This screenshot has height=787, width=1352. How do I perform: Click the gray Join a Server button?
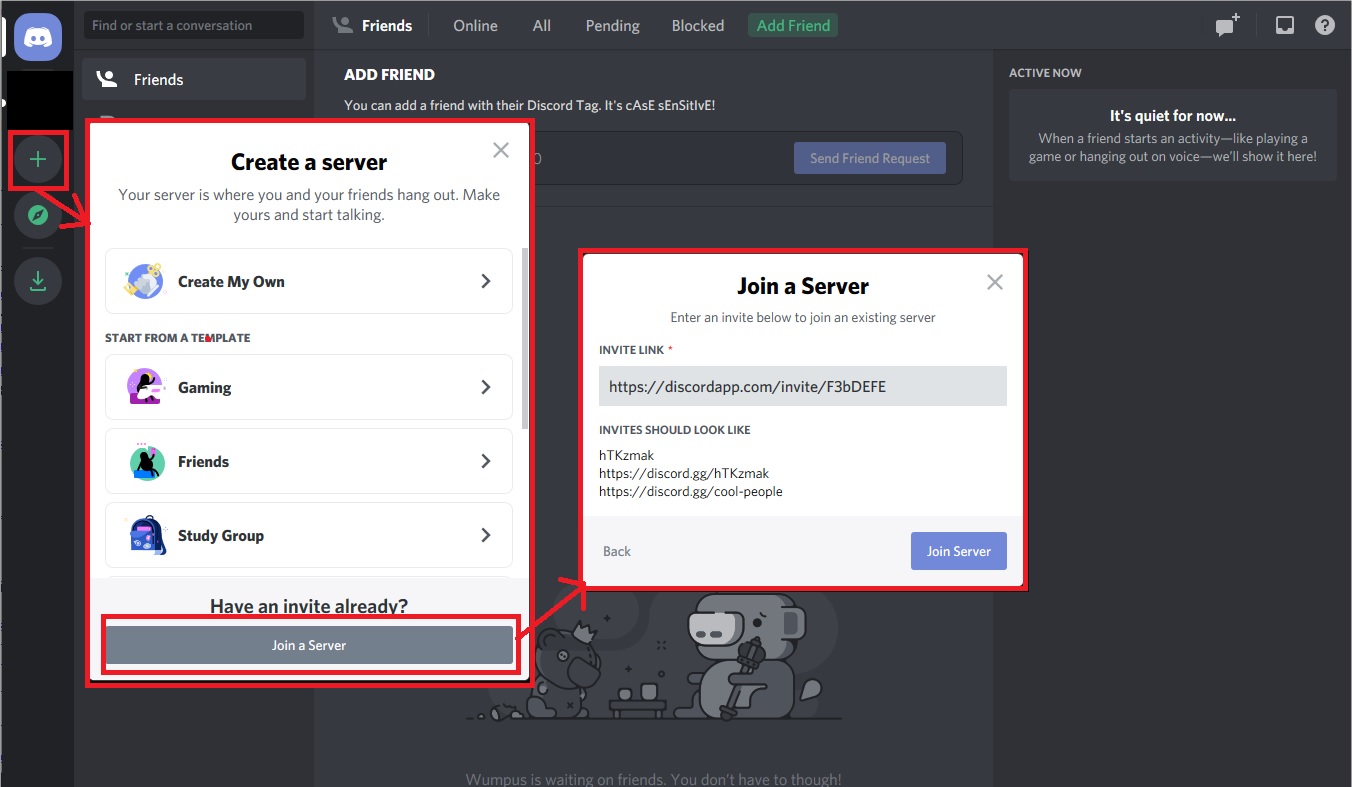(x=309, y=645)
